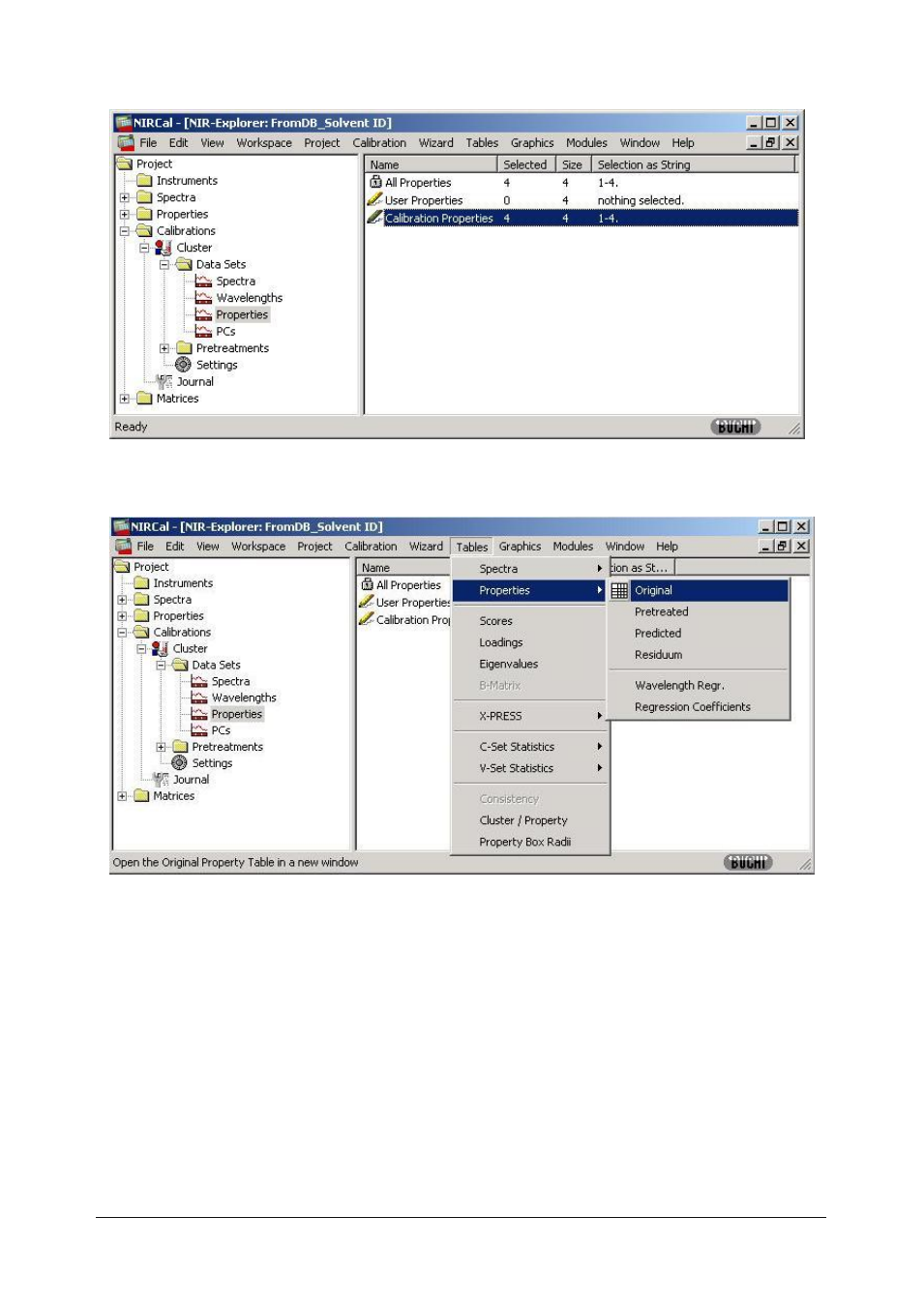Expand Matrices node in upper tree

[125, 399]
